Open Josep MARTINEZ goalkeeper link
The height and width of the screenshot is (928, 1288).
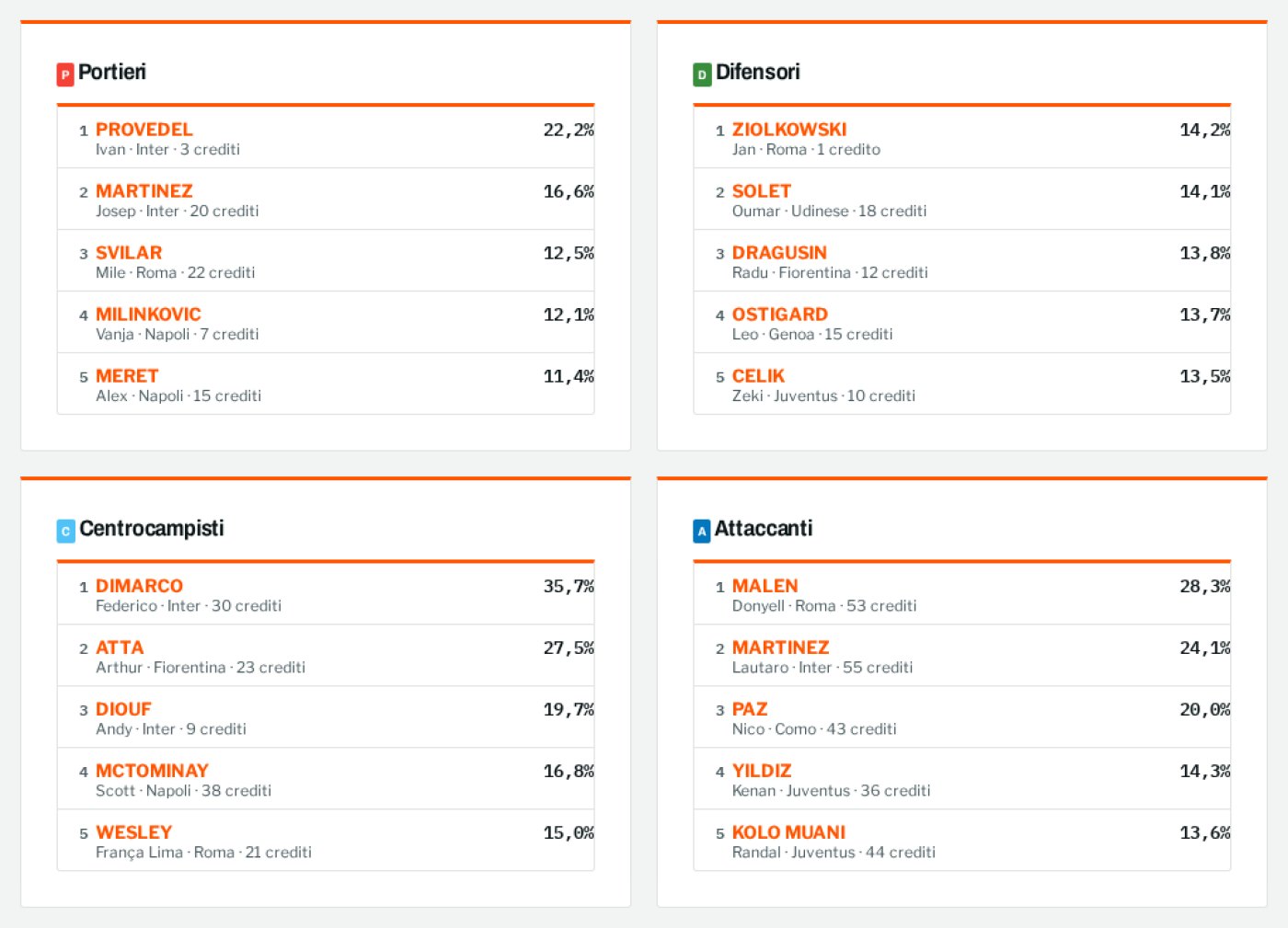[x=144, y=191]
